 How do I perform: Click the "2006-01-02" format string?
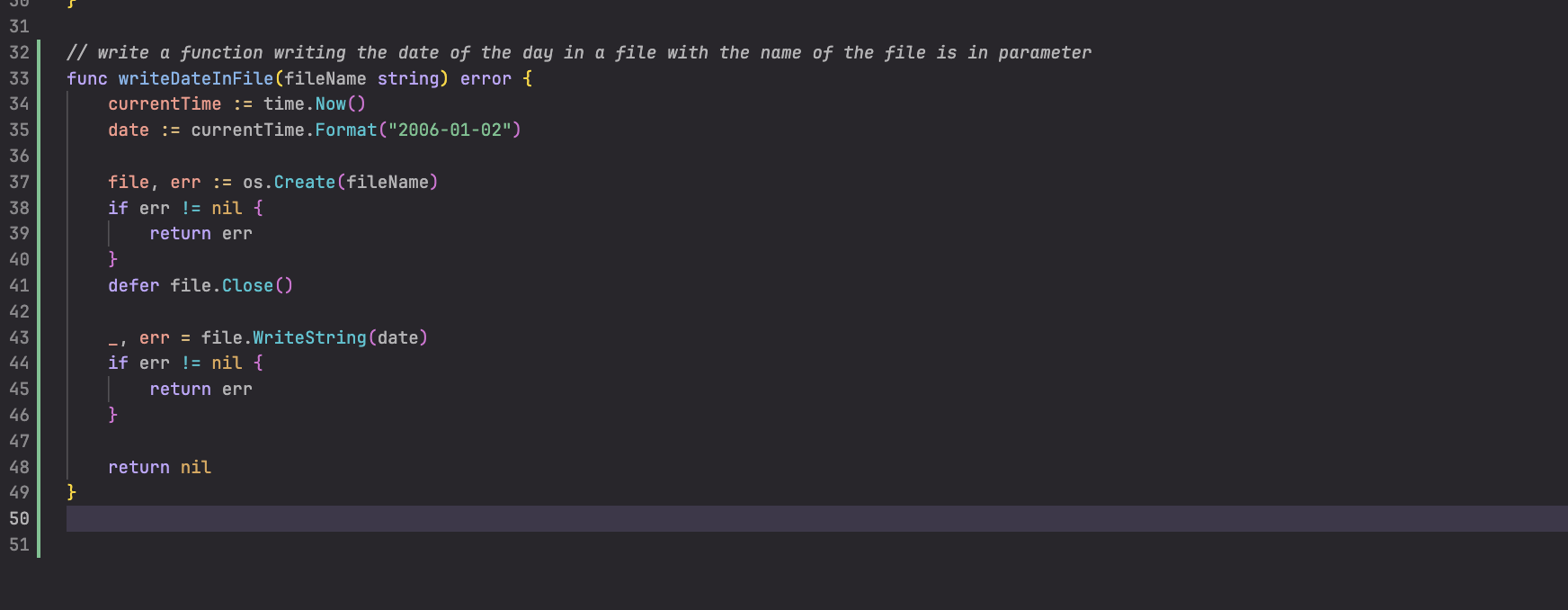coord(450,130)
